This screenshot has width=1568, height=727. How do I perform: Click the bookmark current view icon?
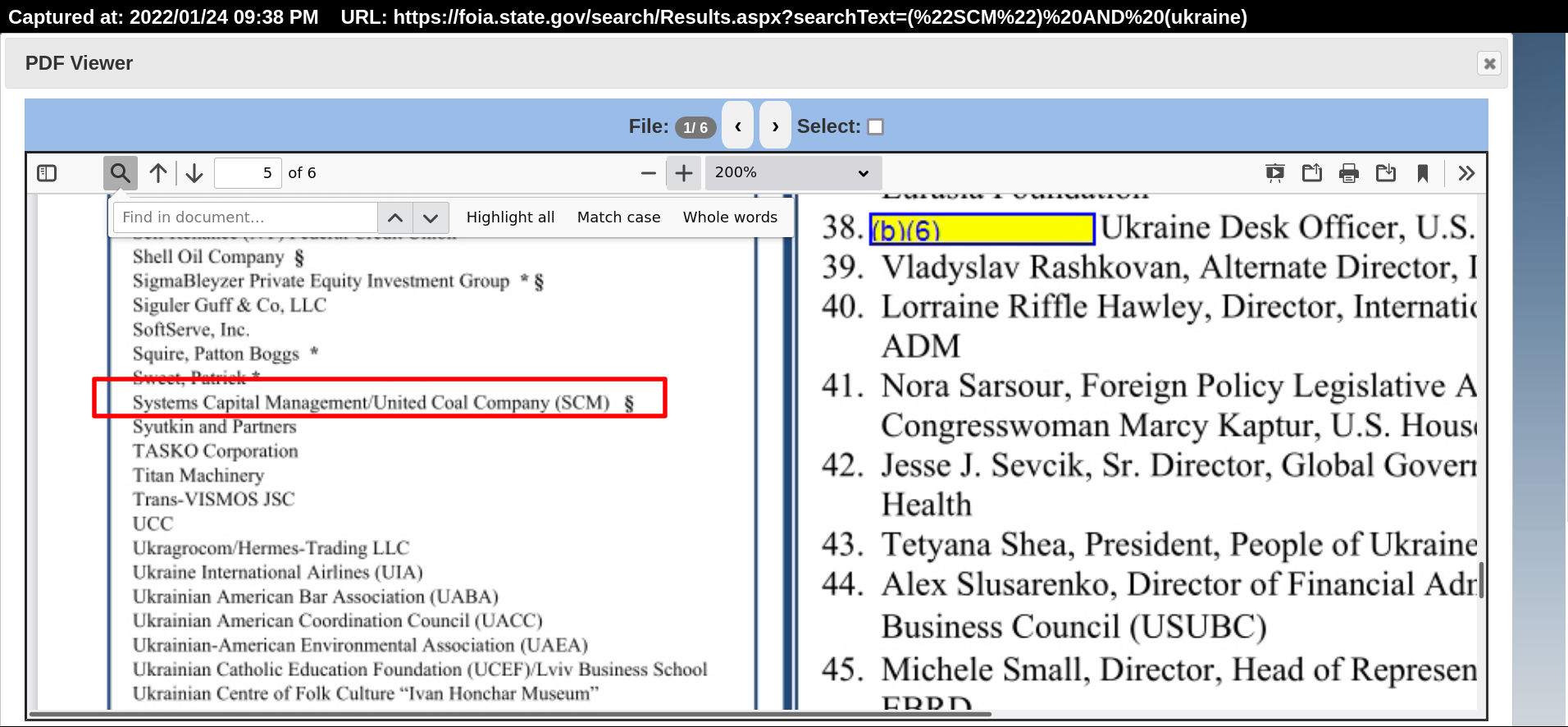1423,173
